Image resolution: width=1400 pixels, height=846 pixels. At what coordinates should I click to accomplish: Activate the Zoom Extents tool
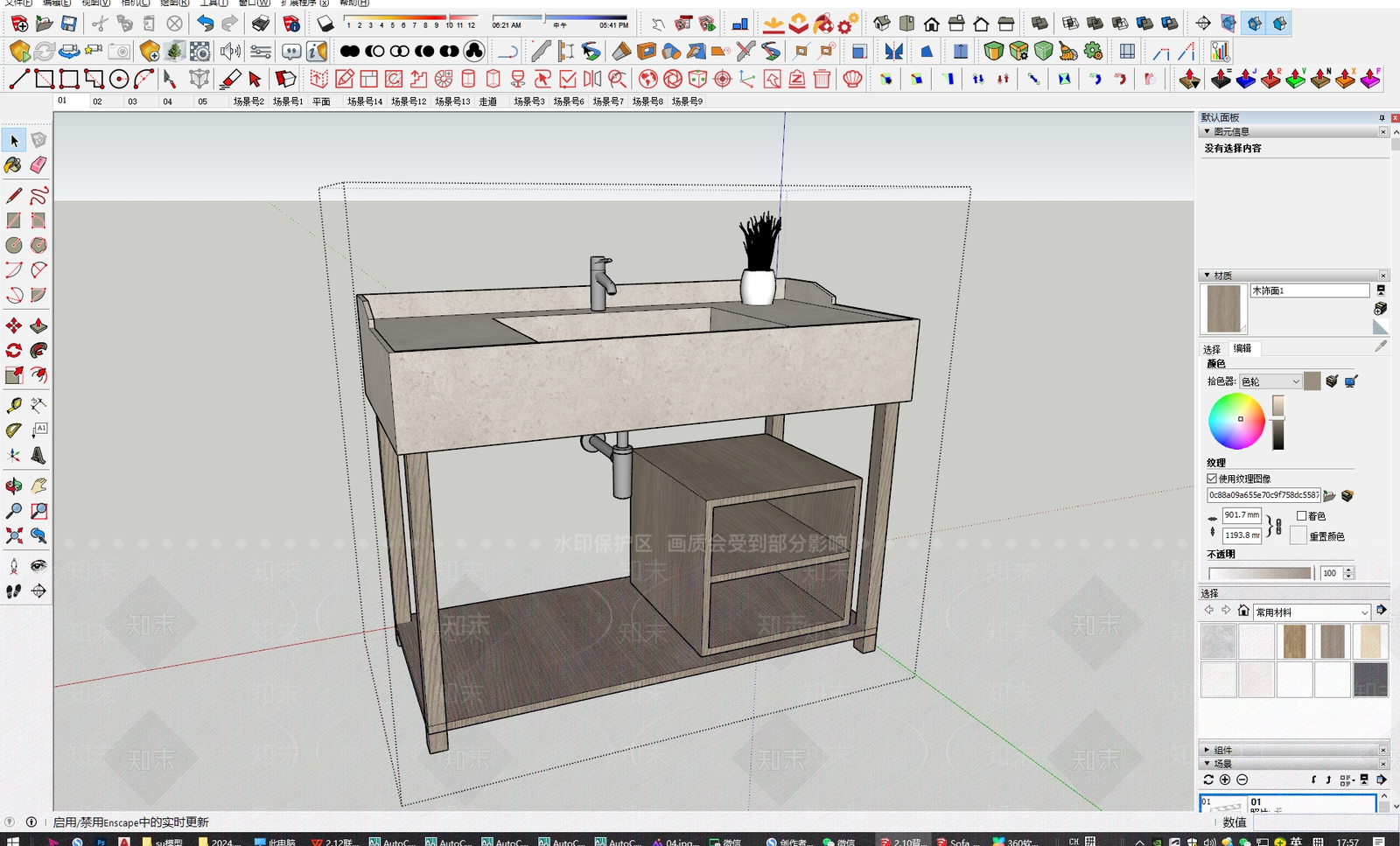coord(14,535)
